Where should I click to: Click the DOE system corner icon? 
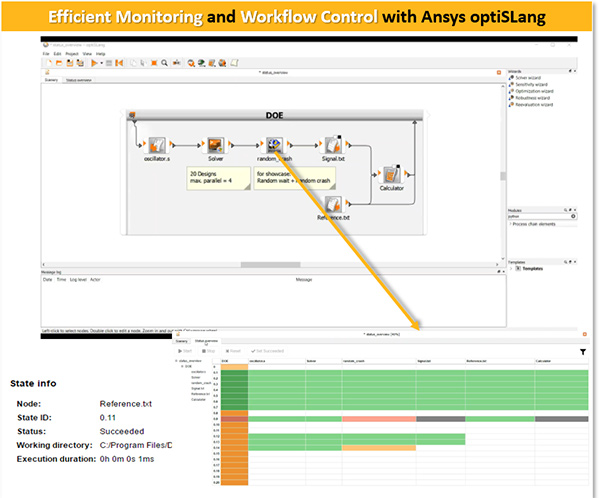pos(132,115)
